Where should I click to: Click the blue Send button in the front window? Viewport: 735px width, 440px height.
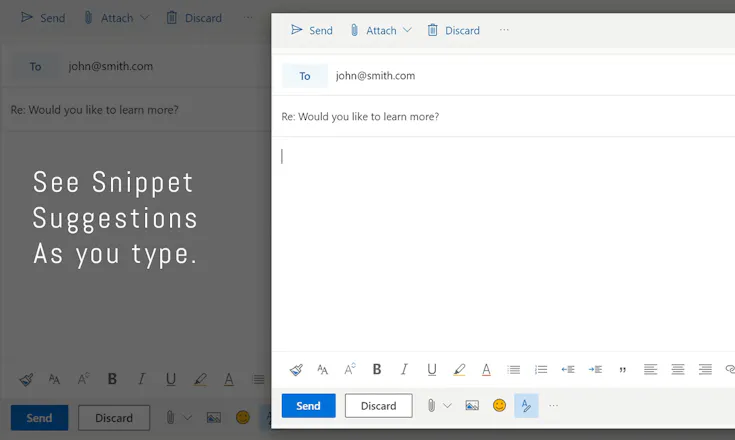coord(308,406)
